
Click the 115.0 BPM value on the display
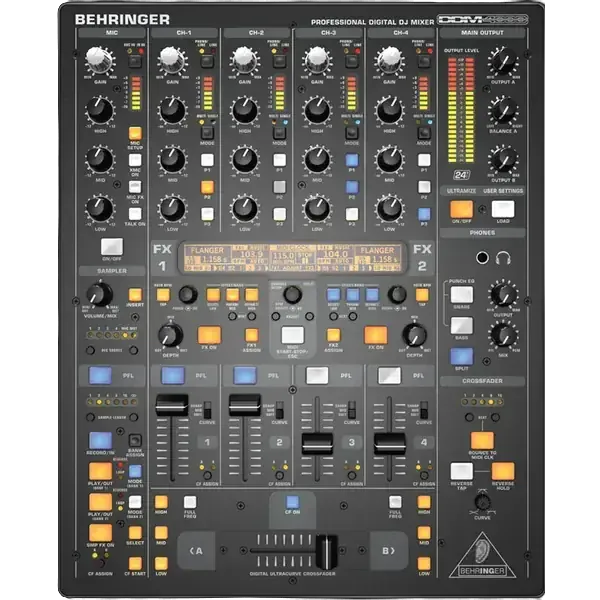(x=283, y=255)
